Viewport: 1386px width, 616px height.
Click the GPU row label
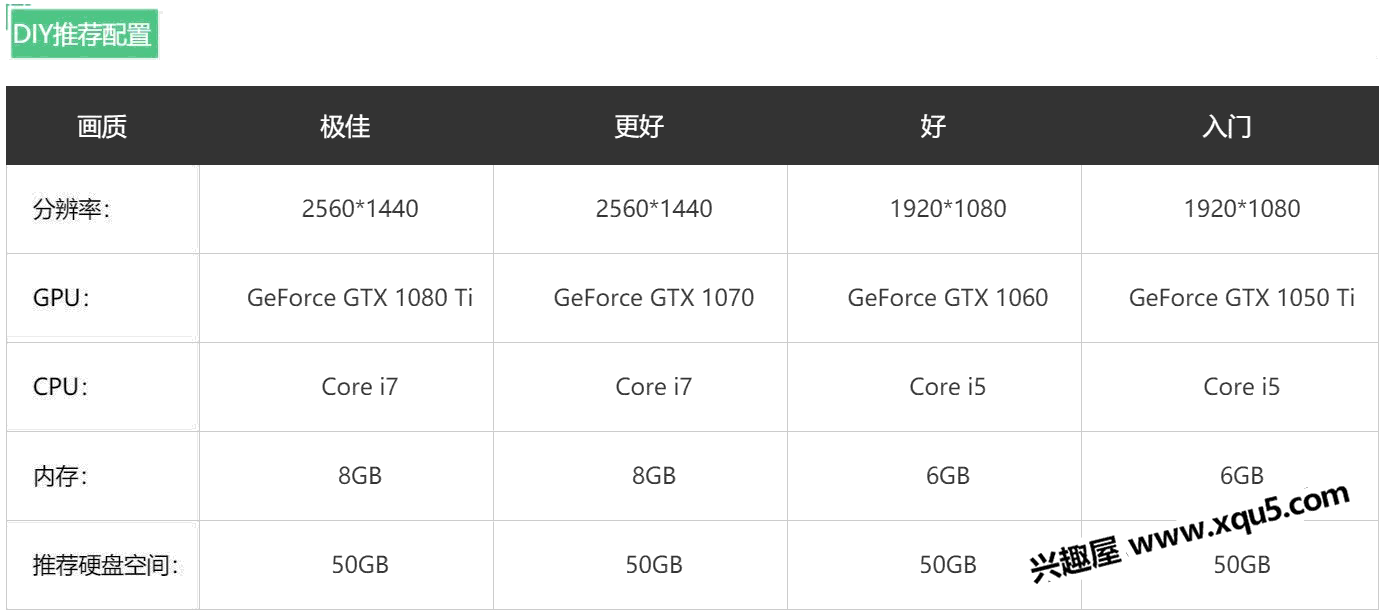tap(61, 298)
